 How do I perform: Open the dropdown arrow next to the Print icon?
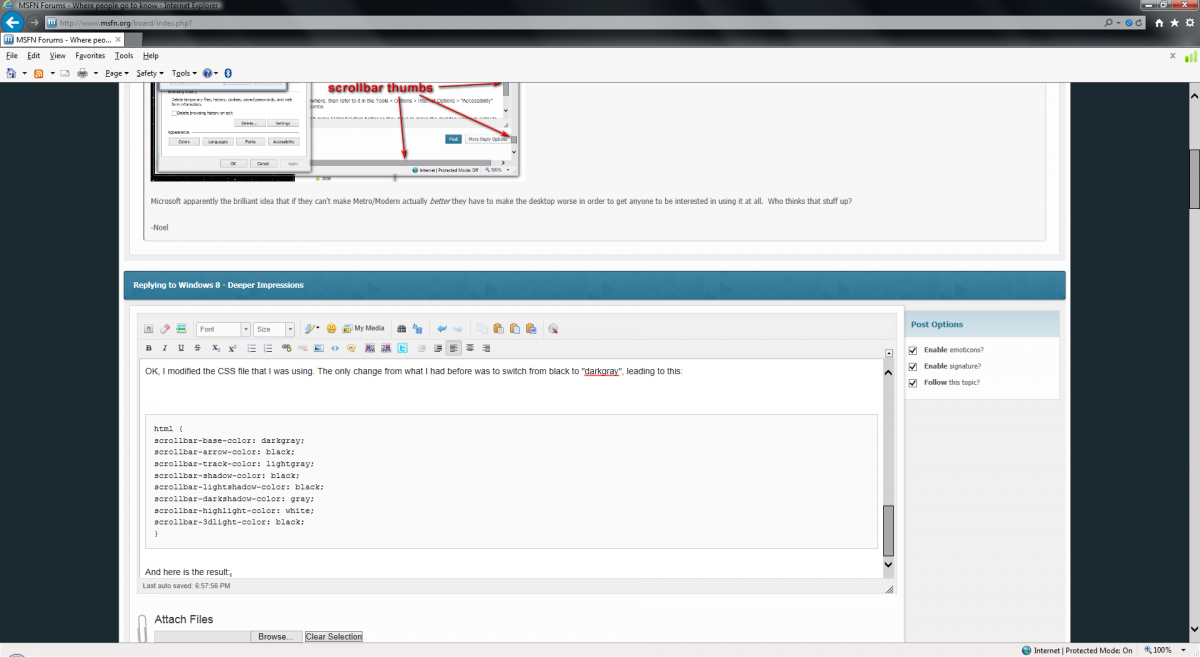[x=95, y=73]
